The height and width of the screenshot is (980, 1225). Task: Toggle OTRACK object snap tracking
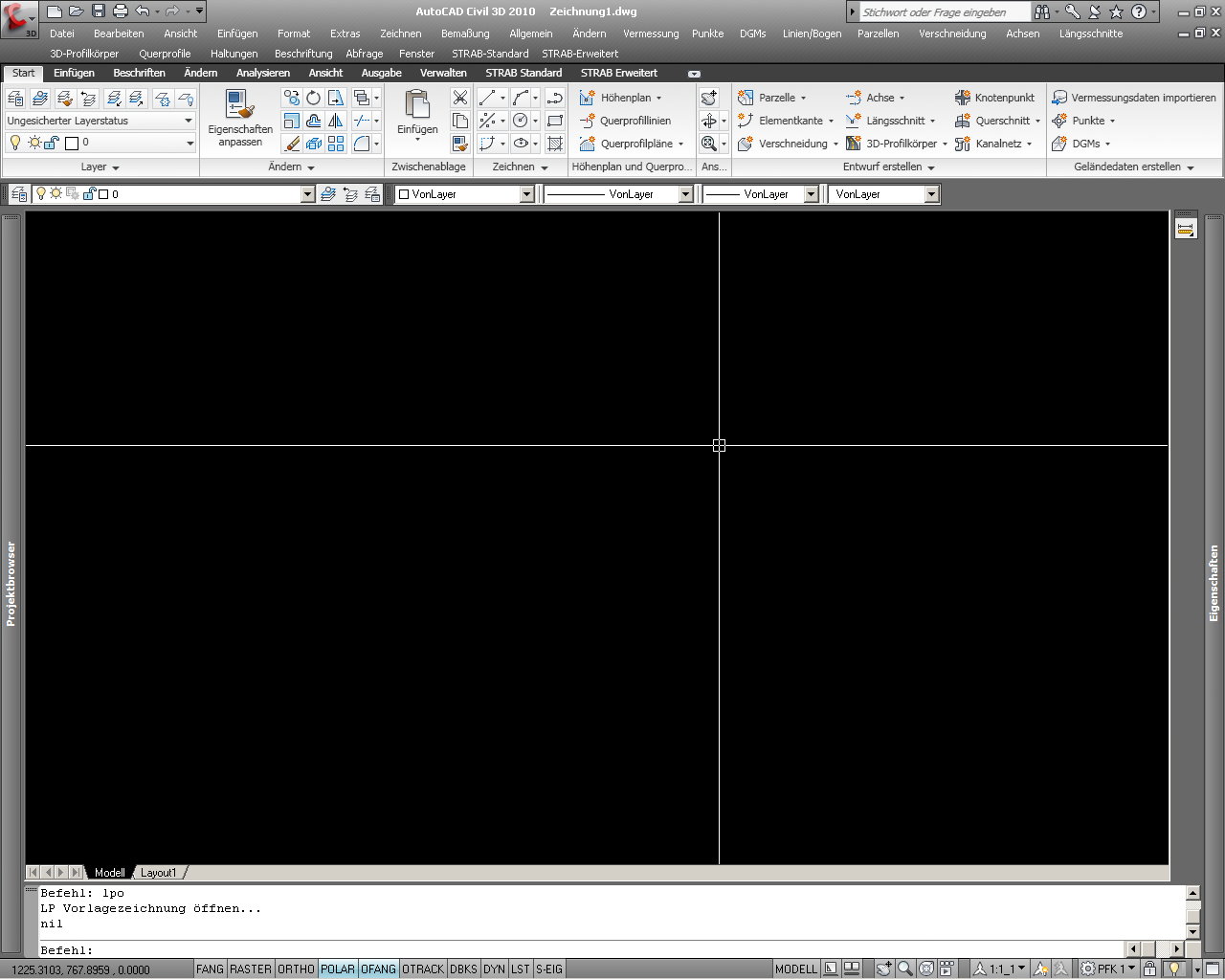(423, 969)
